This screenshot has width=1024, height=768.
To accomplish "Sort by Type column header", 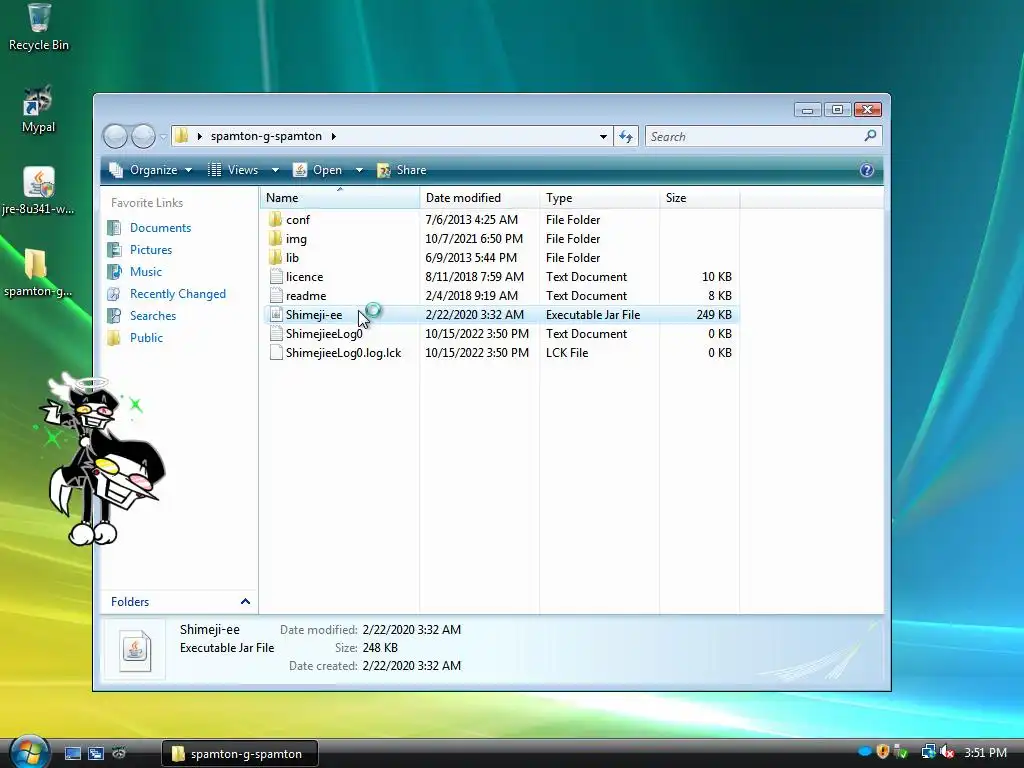I will [600, 198].
